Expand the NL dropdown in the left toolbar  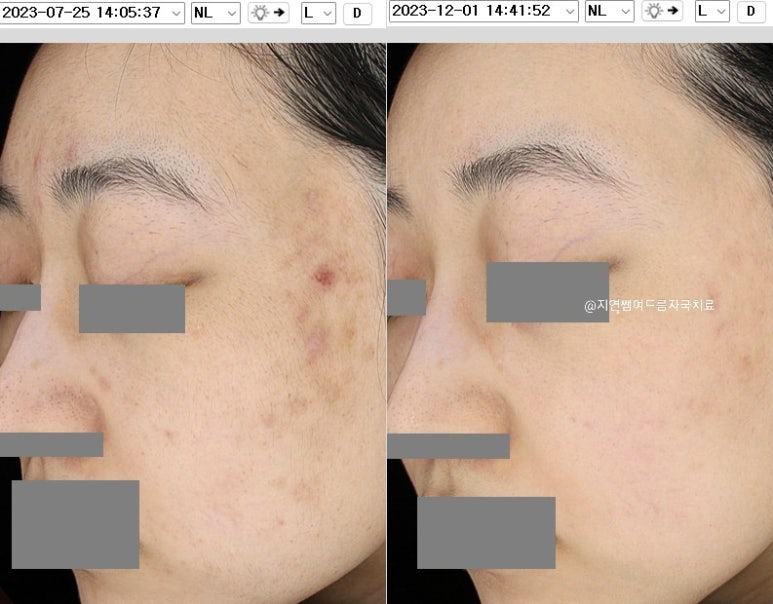coord(215,12)
